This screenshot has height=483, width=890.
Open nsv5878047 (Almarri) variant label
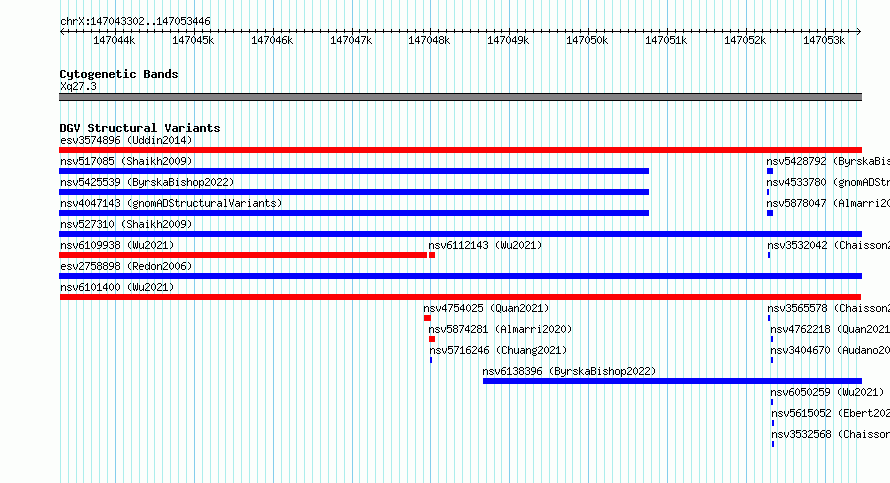point(828,203)
